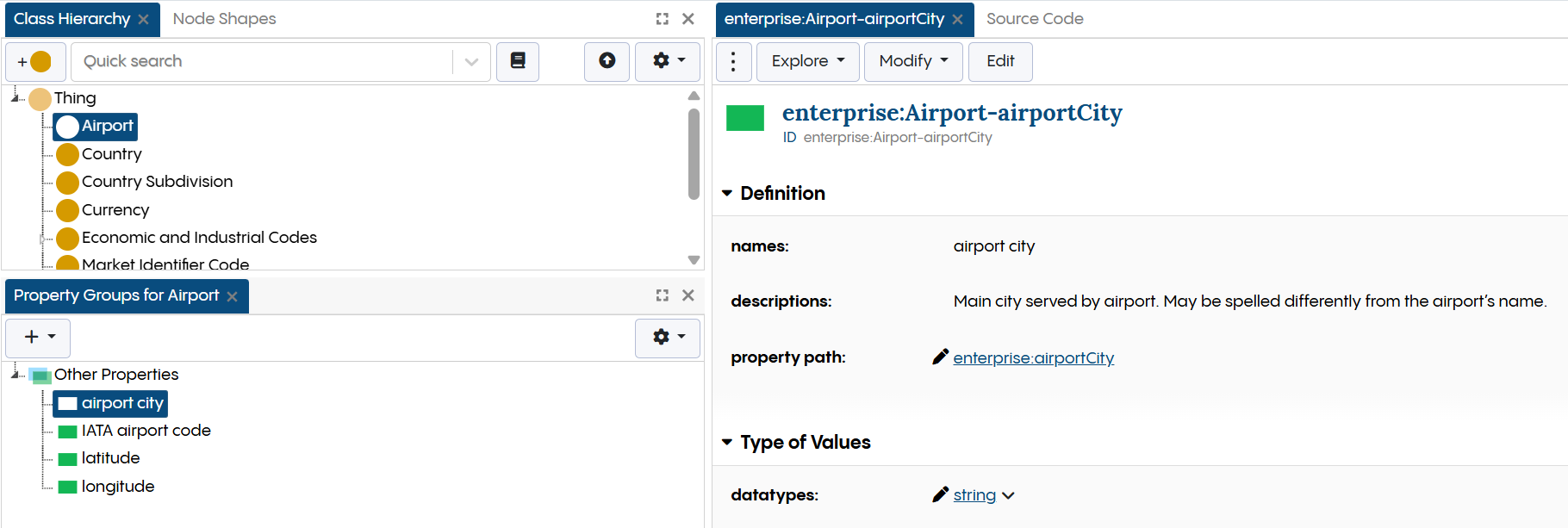Click the pencil icon beside property path
Image resolution: width=1568 pixels, height=528 pixels.
tap(940, 357)
